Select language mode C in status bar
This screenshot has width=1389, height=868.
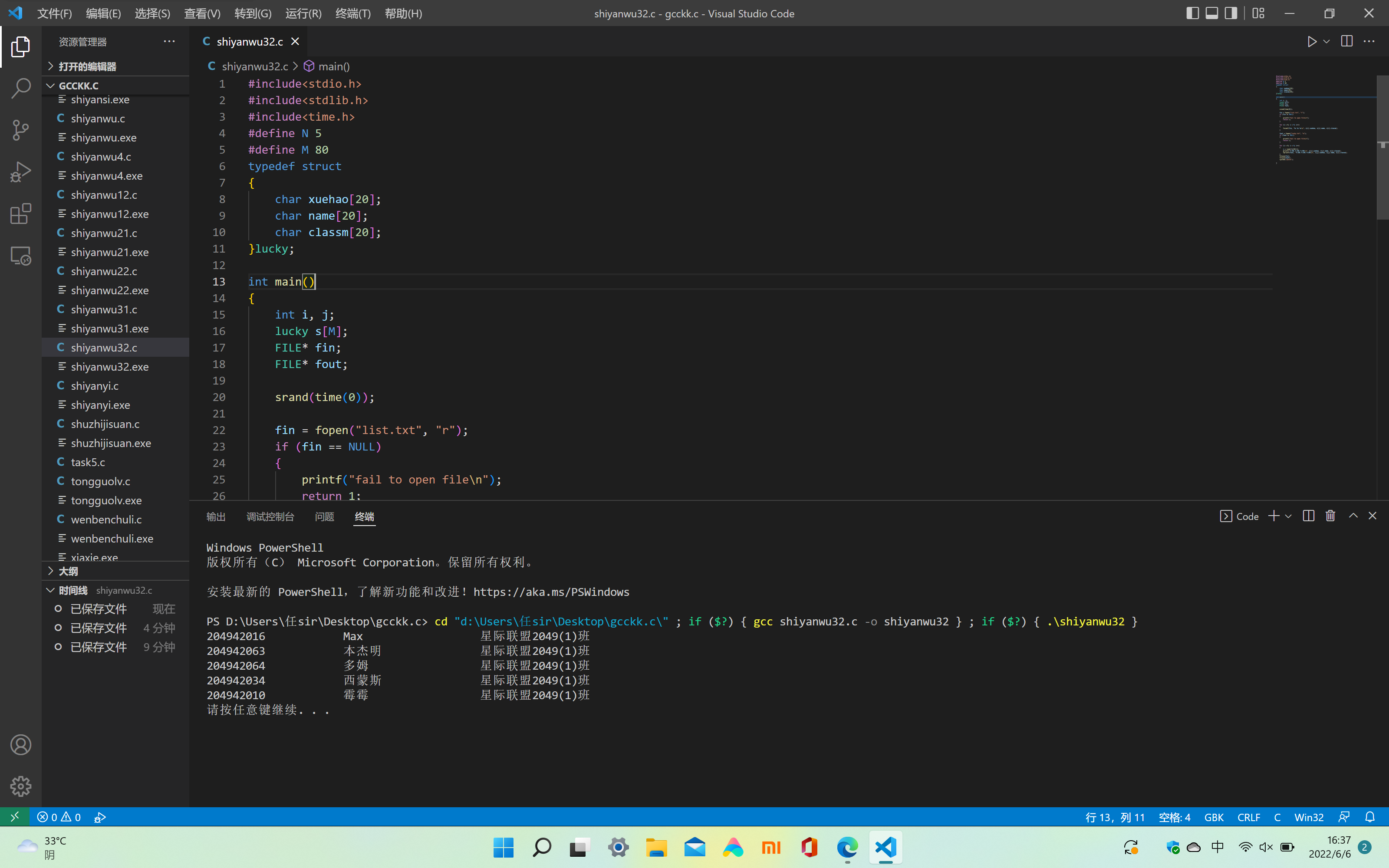(1277, 817)
